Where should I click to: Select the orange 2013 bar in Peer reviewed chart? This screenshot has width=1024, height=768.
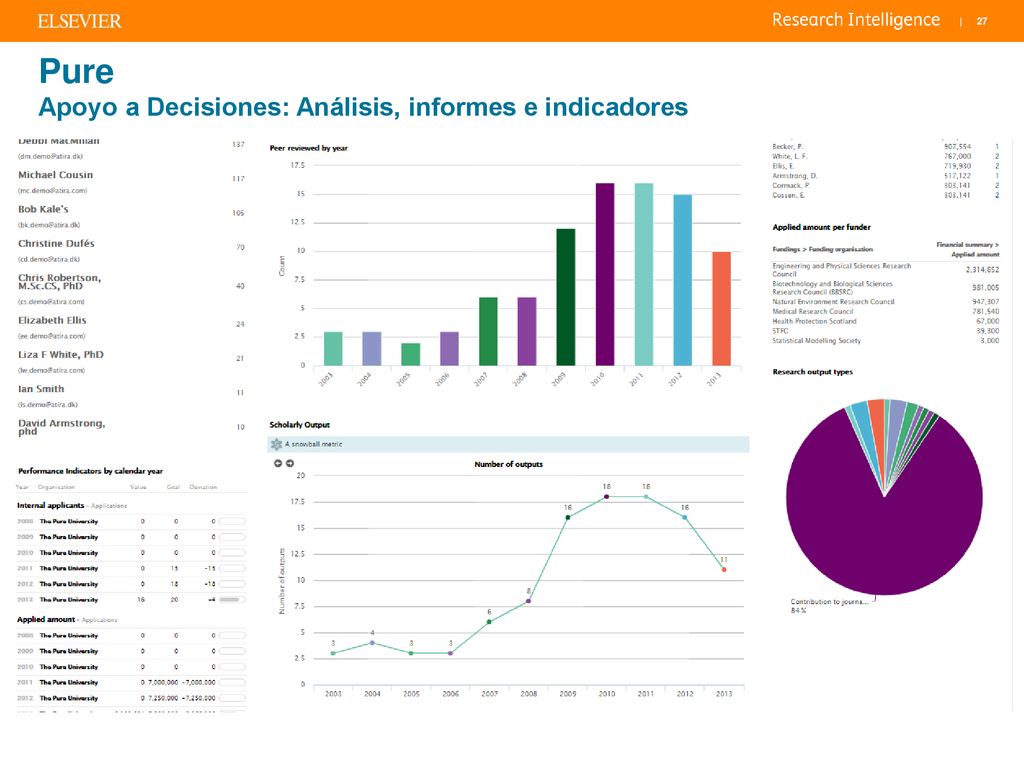tap(722, 309)
